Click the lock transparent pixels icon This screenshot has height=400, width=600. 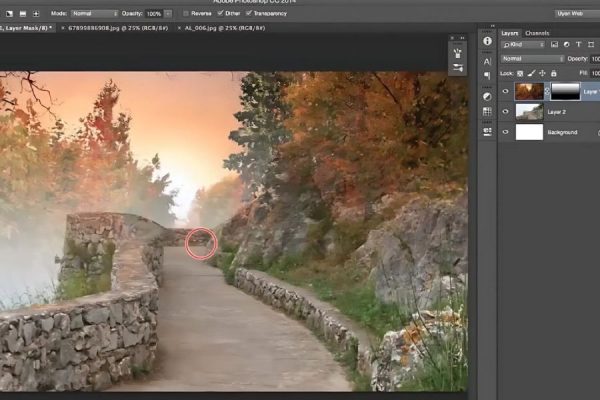[x=520, y=74]
